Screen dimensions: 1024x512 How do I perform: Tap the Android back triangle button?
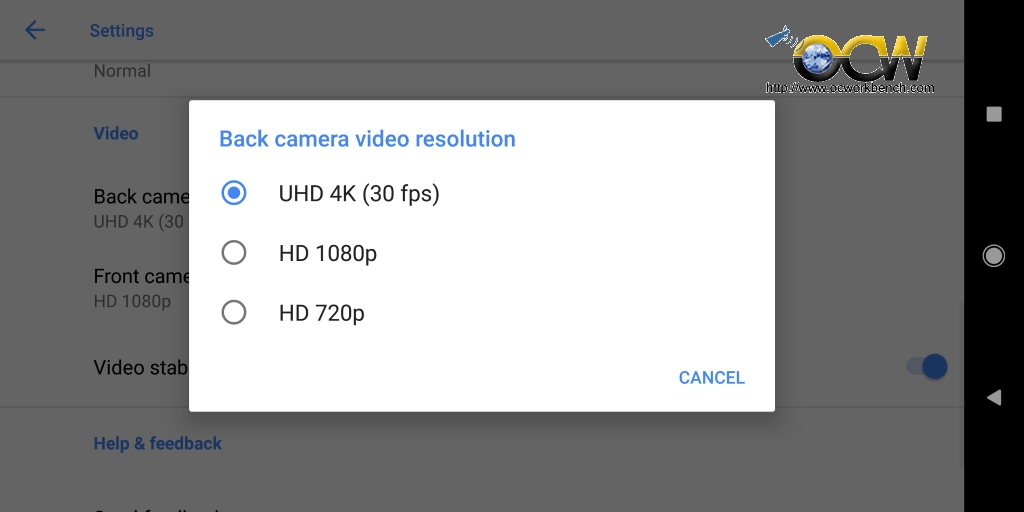(993, 397)
